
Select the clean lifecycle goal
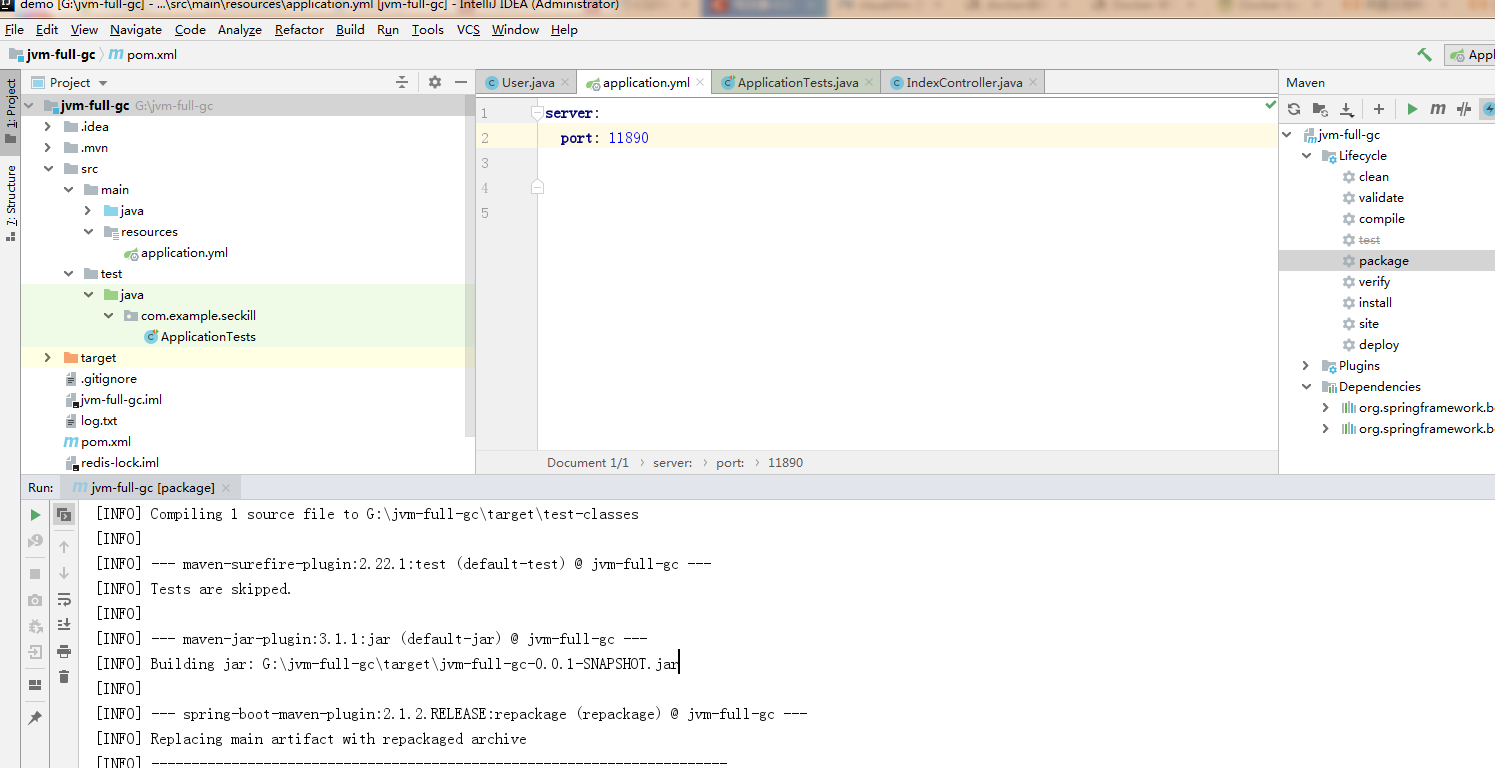click(x=1373, y=177)
